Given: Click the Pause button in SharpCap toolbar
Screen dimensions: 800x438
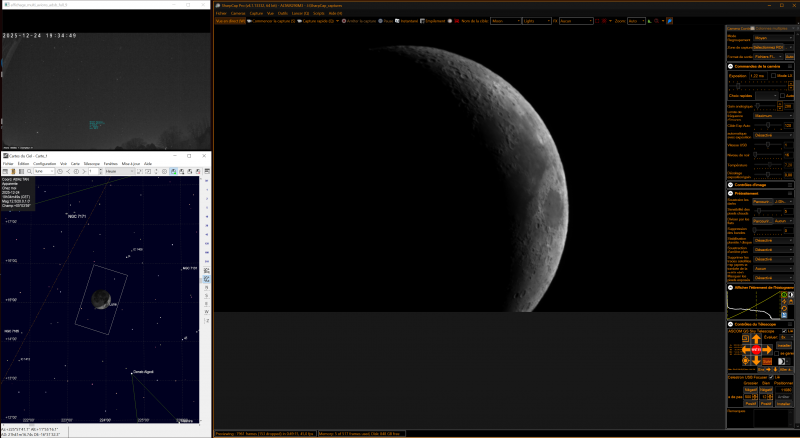Looking at the screenshot, I should (x=386, y=21).
